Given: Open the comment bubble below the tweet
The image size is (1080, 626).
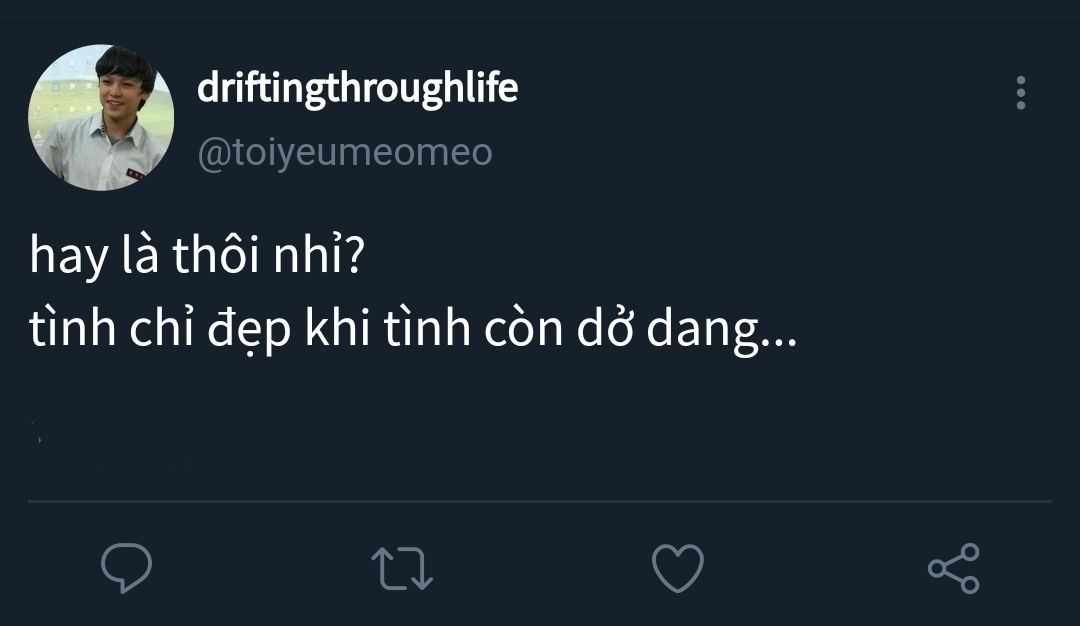Looking at the screenshot, I should coord(127,567).
